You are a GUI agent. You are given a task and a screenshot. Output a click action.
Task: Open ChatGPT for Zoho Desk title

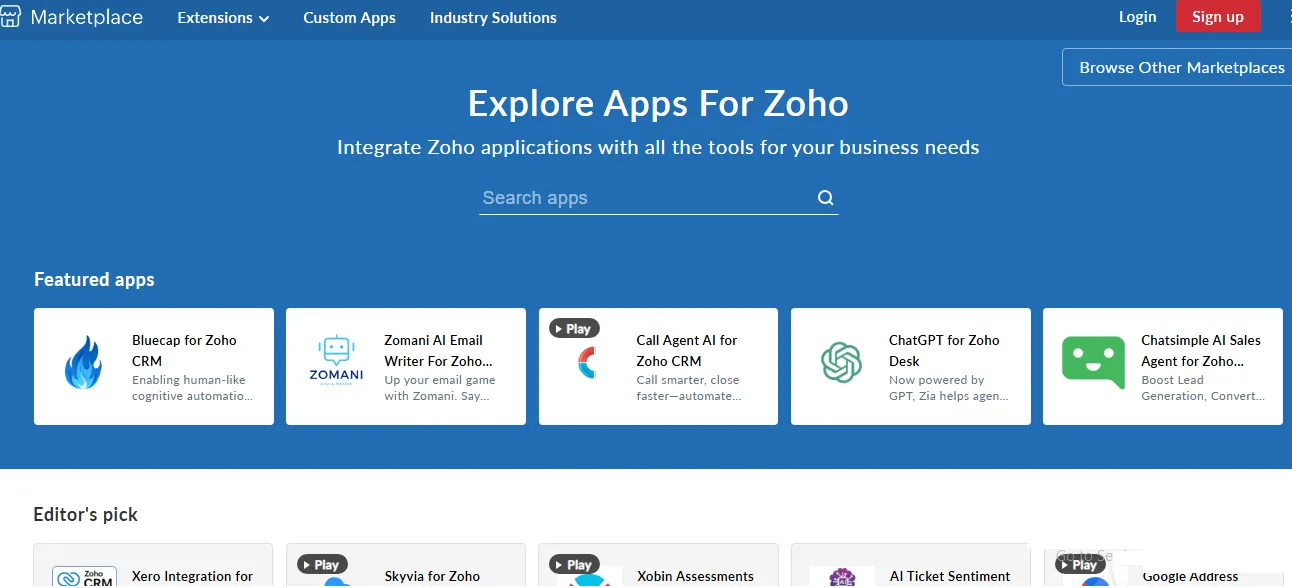coord(944,350)
